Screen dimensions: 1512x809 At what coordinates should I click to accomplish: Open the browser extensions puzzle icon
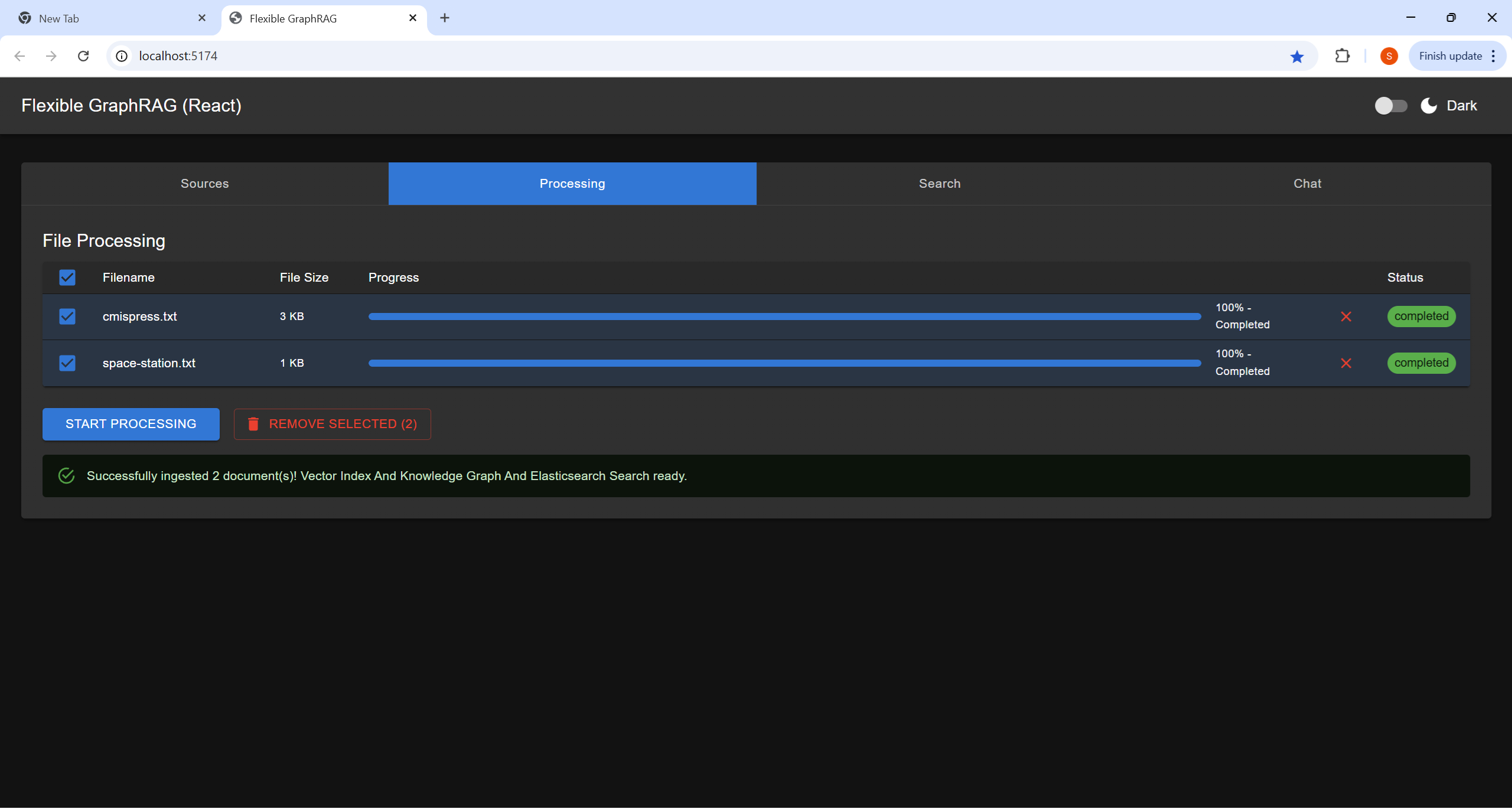click(1342, 56)
